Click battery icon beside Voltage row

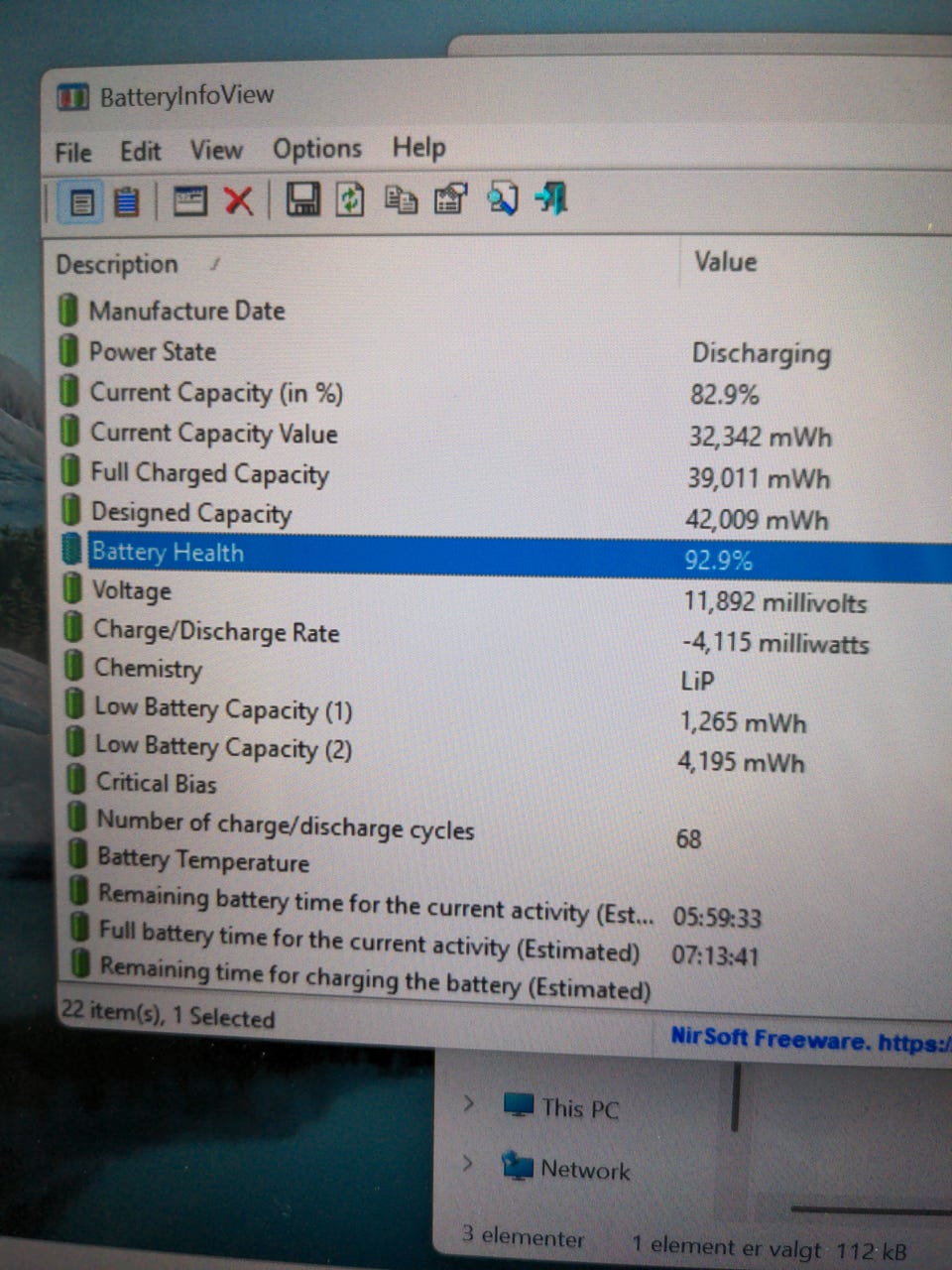pyautogui.click(x=71, y=589)
